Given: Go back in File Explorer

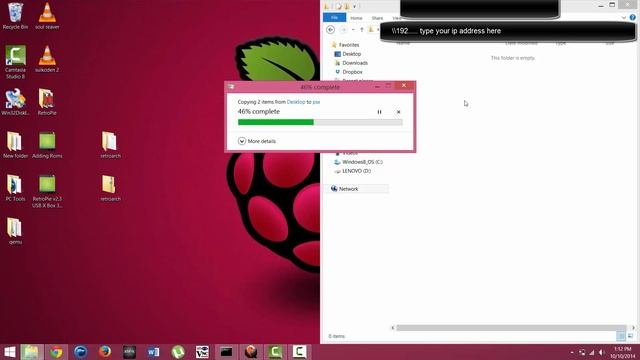Looking at the screenshot, I should click(x=331, y=29).
